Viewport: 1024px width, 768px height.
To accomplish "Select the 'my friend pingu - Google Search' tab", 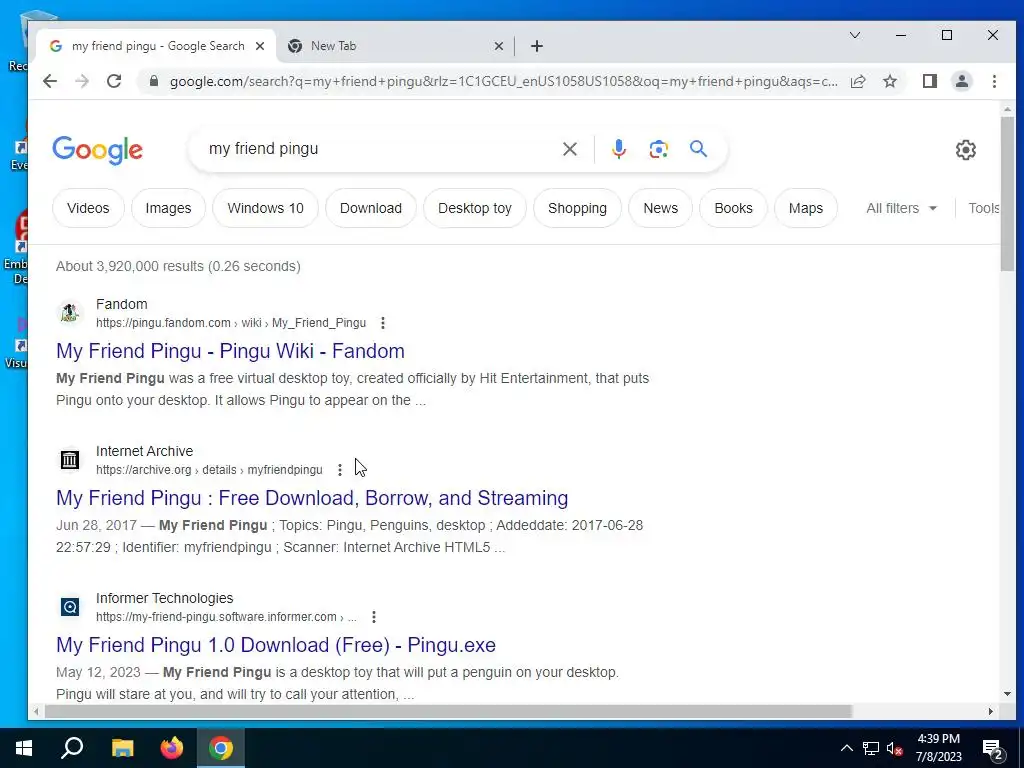I will pos(157,46).
